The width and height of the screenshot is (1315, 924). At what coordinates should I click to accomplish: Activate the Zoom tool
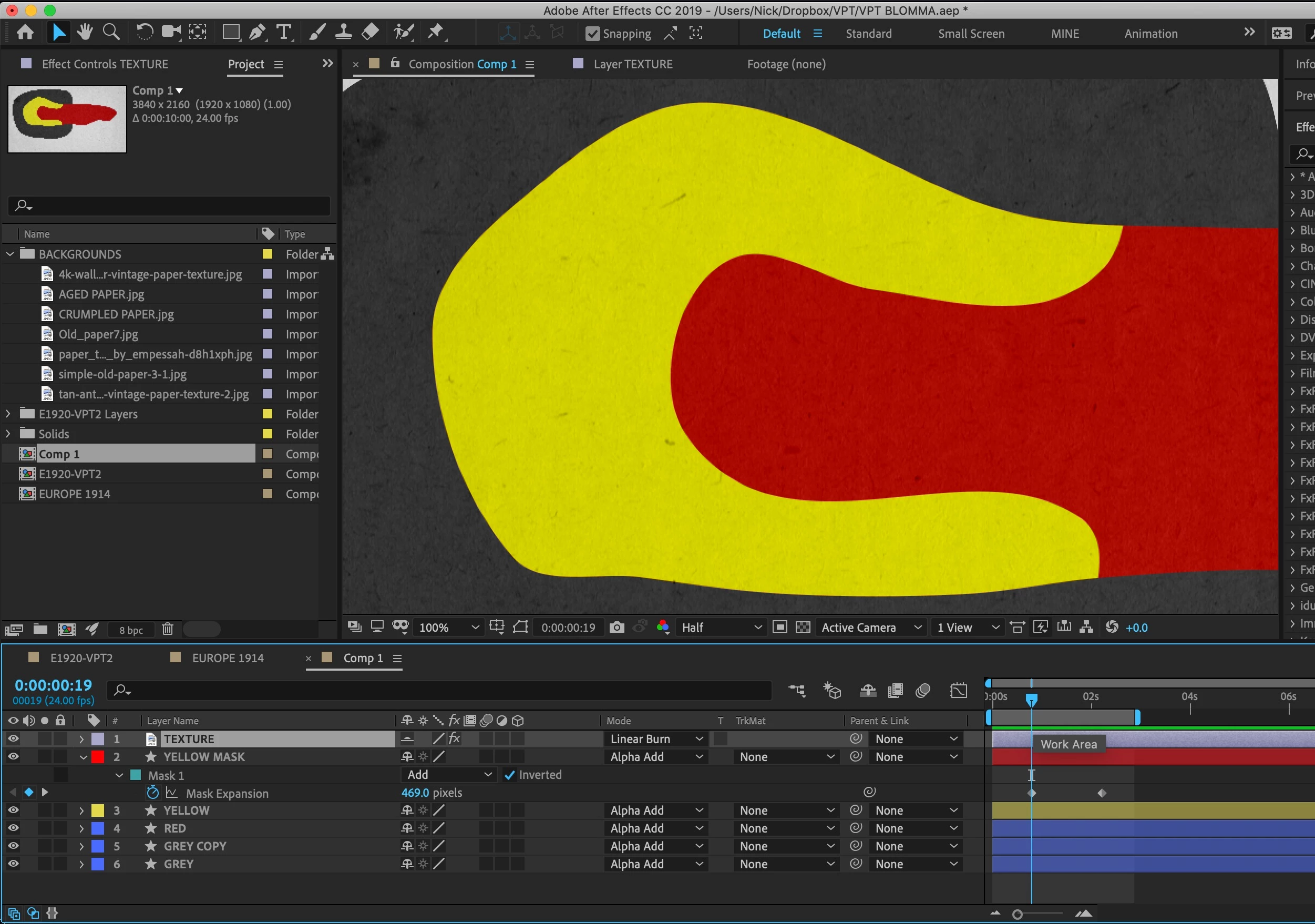point(111,33)
